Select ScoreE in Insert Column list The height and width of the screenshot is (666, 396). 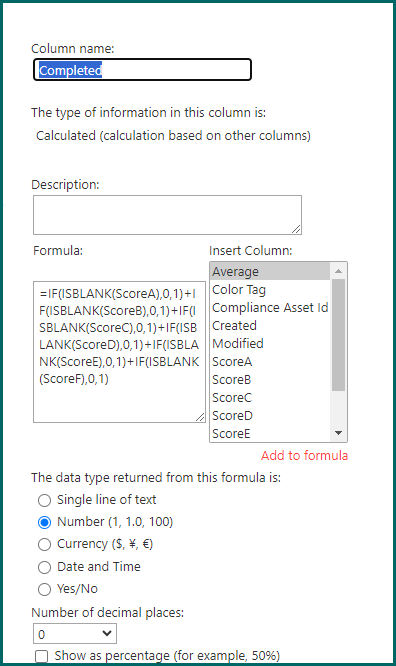coord(270,433)
